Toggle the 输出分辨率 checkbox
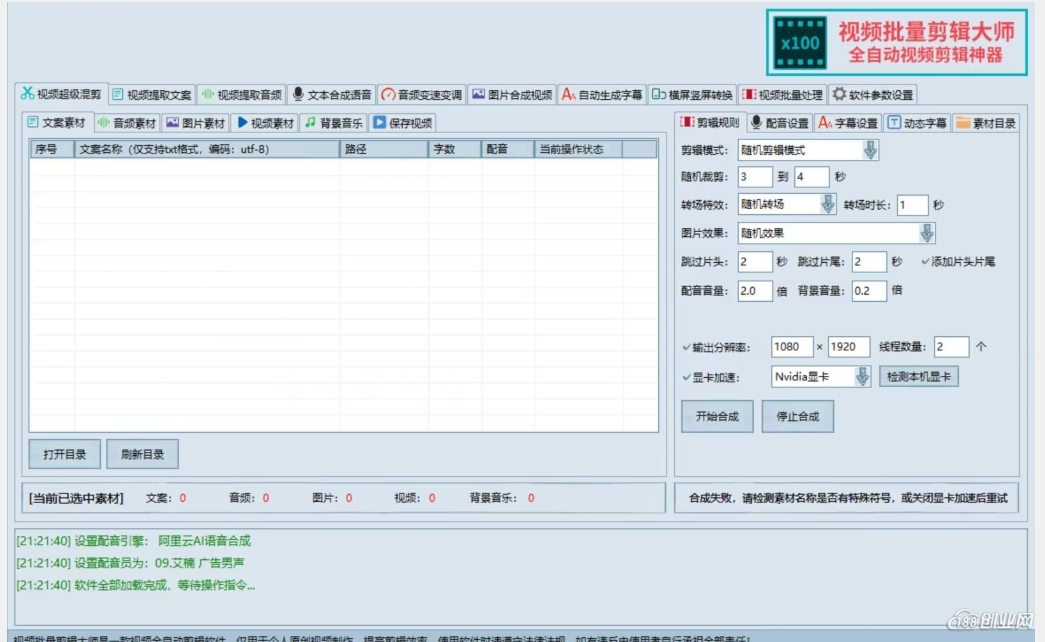Image resolution: width=1045 pixels, height=642 pixels. click(x=686, y=347)
